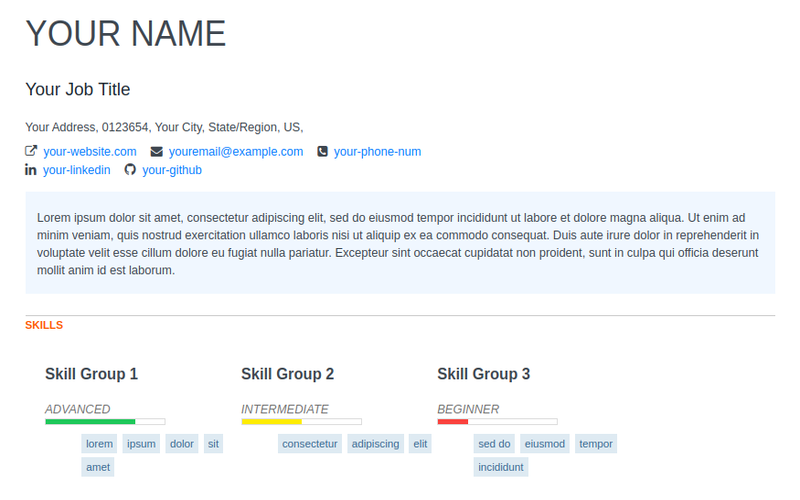Image resolution: width=800 pixels, height=500 pixels.
Task: Select the 'adipiscing' skill tag
Action: [x=375, y=444]
